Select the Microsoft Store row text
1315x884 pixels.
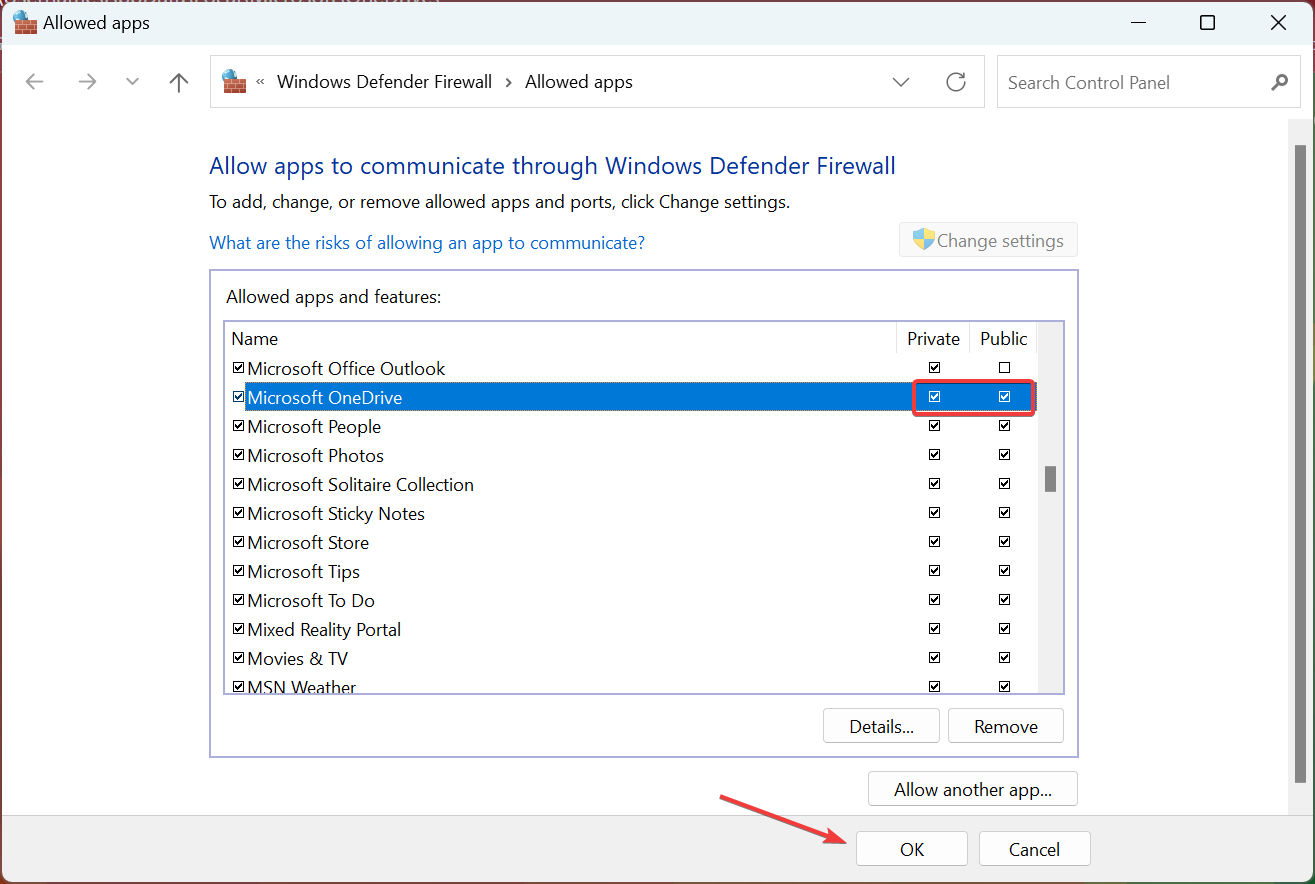308,543
